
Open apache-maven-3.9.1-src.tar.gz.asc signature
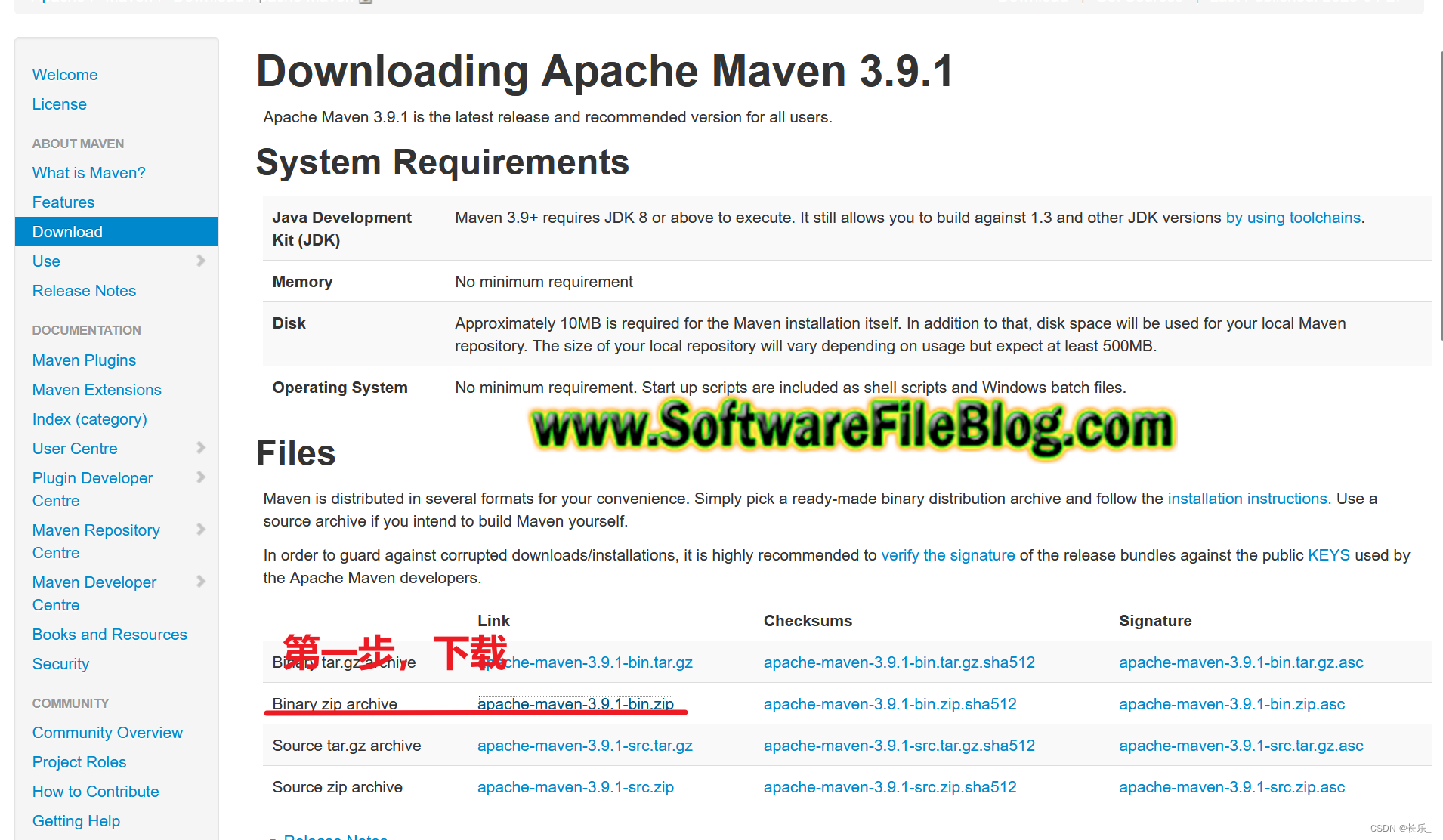pos(1241,746)
